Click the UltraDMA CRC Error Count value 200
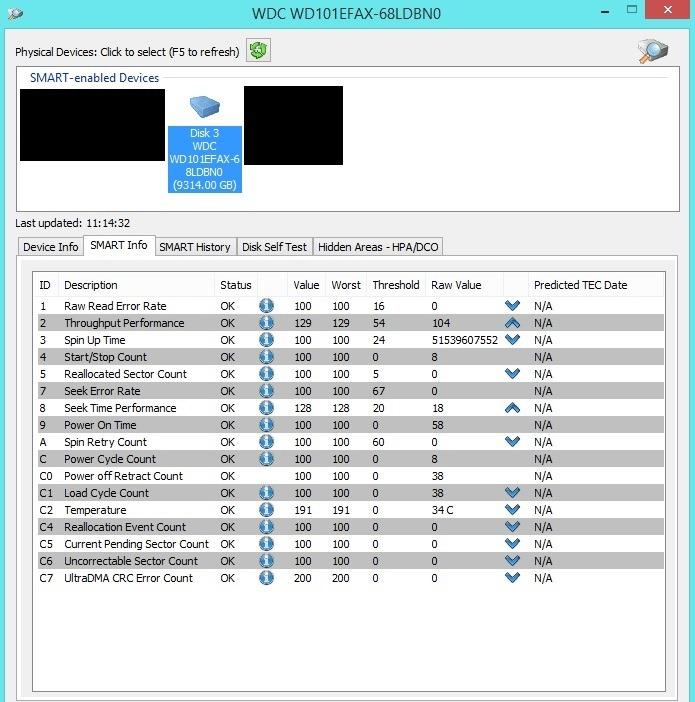This screenshot has width=695, height=702. pyautogui.click(x=303, y=578)
